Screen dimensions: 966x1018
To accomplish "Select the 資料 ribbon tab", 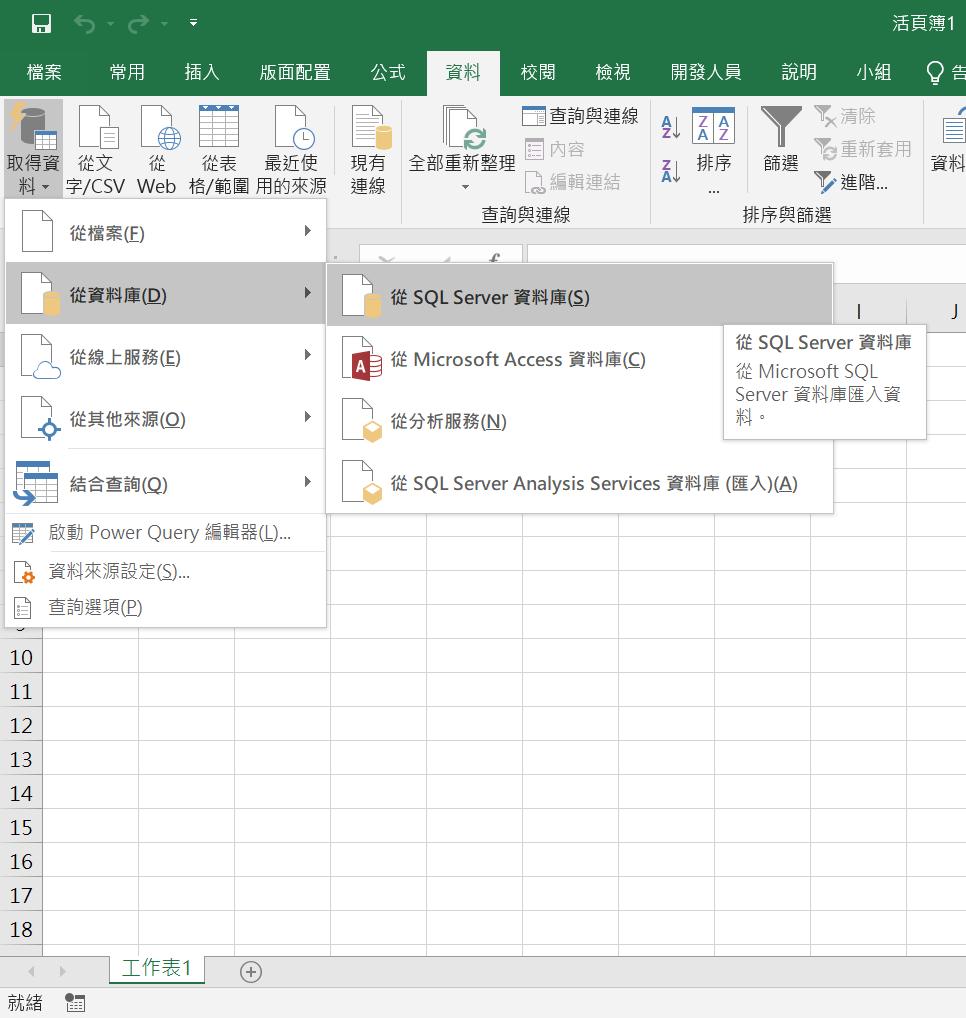I will coord(463,72).
